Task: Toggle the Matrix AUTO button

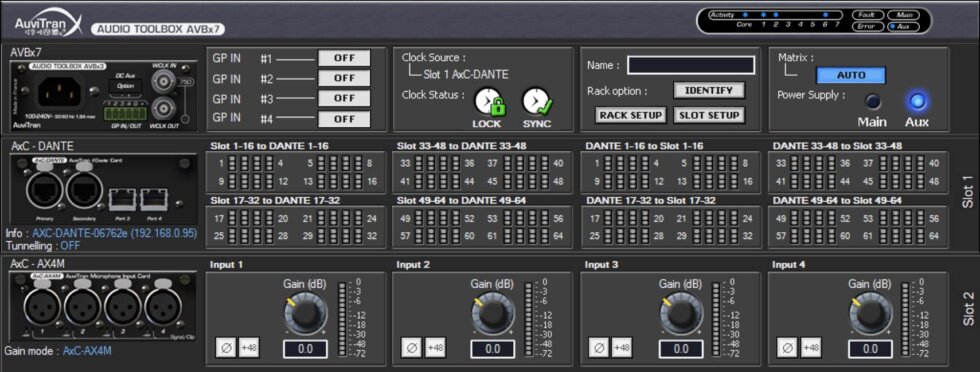Action: tap(851, 75)
